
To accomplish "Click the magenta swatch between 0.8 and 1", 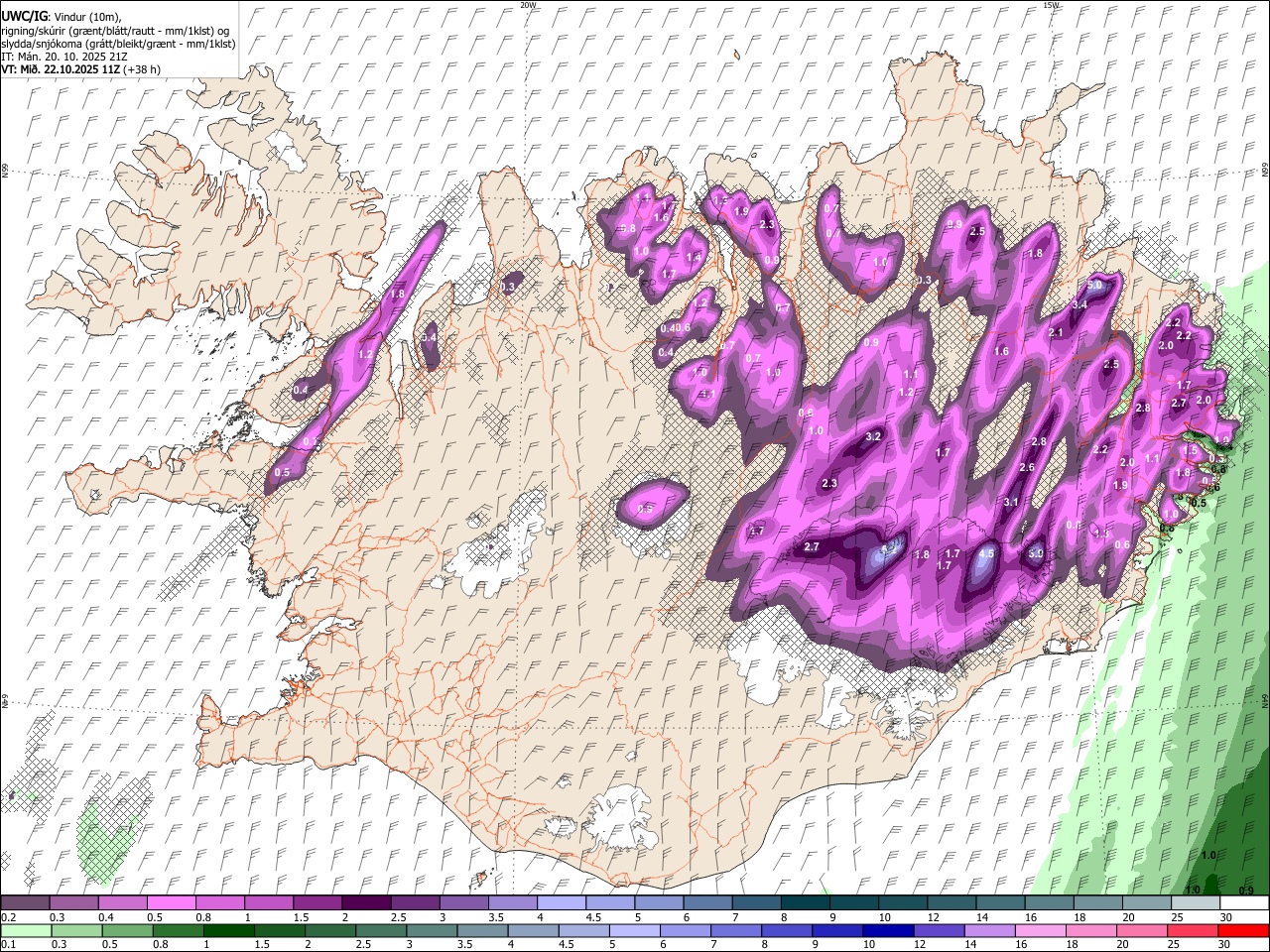I will point(220,902).
